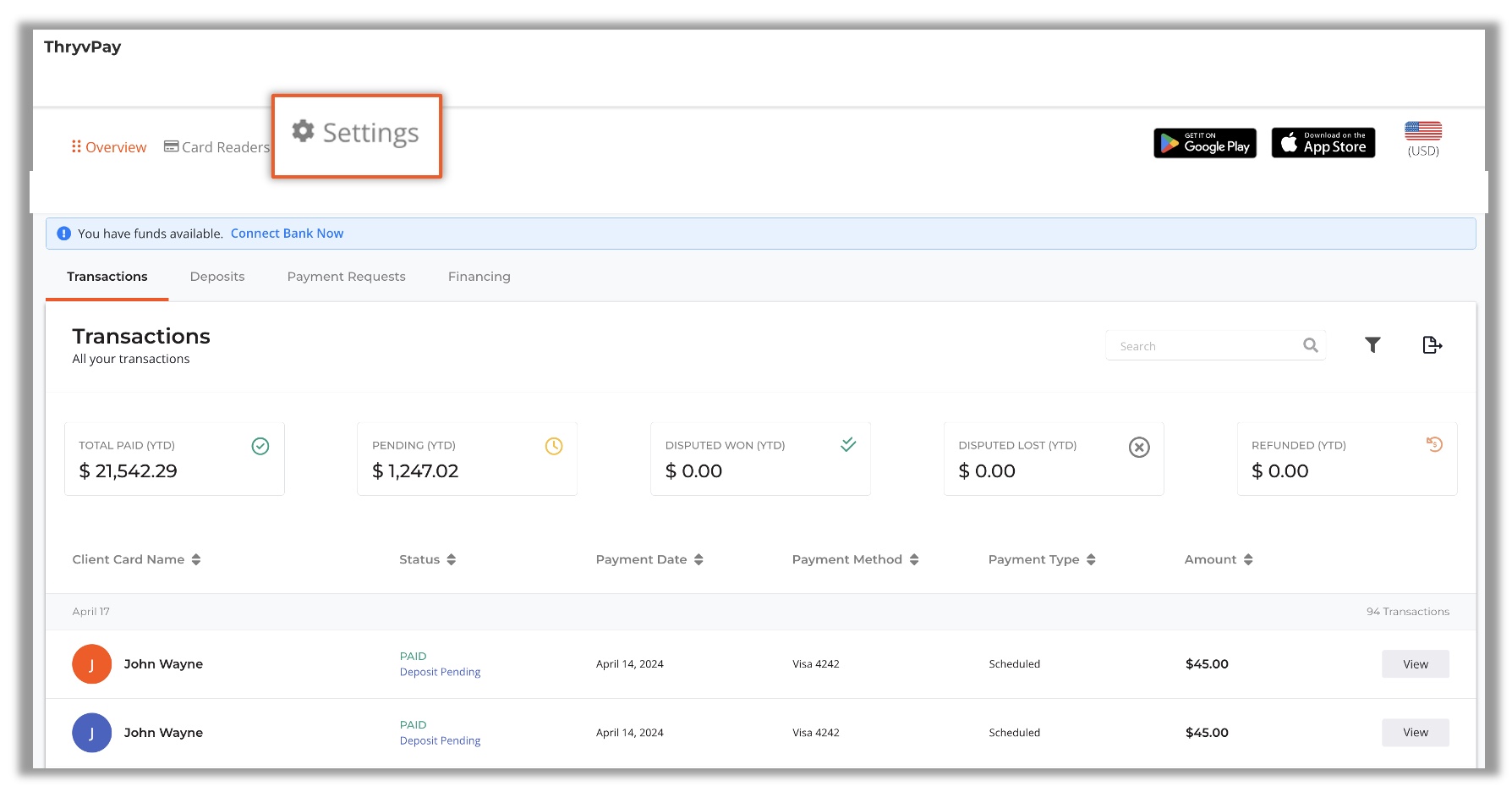Click the export transactions icon
This screenshot has height=792, width=1512.
(x=1432, y=345)
